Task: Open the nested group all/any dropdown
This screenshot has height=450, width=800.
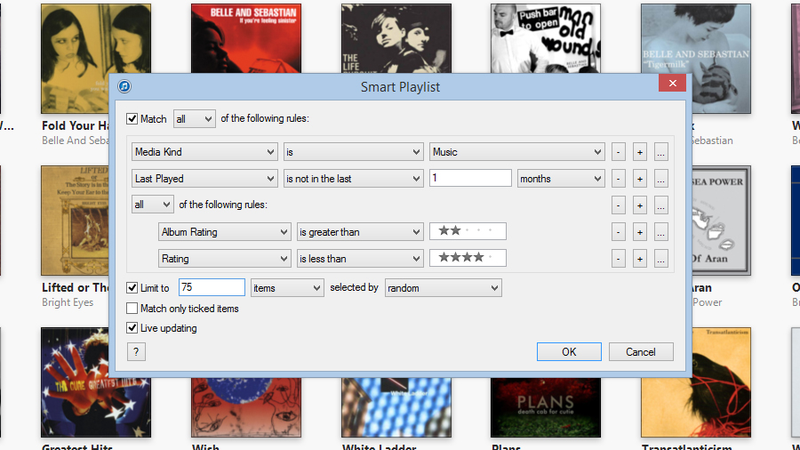Action: click(153, 205)
